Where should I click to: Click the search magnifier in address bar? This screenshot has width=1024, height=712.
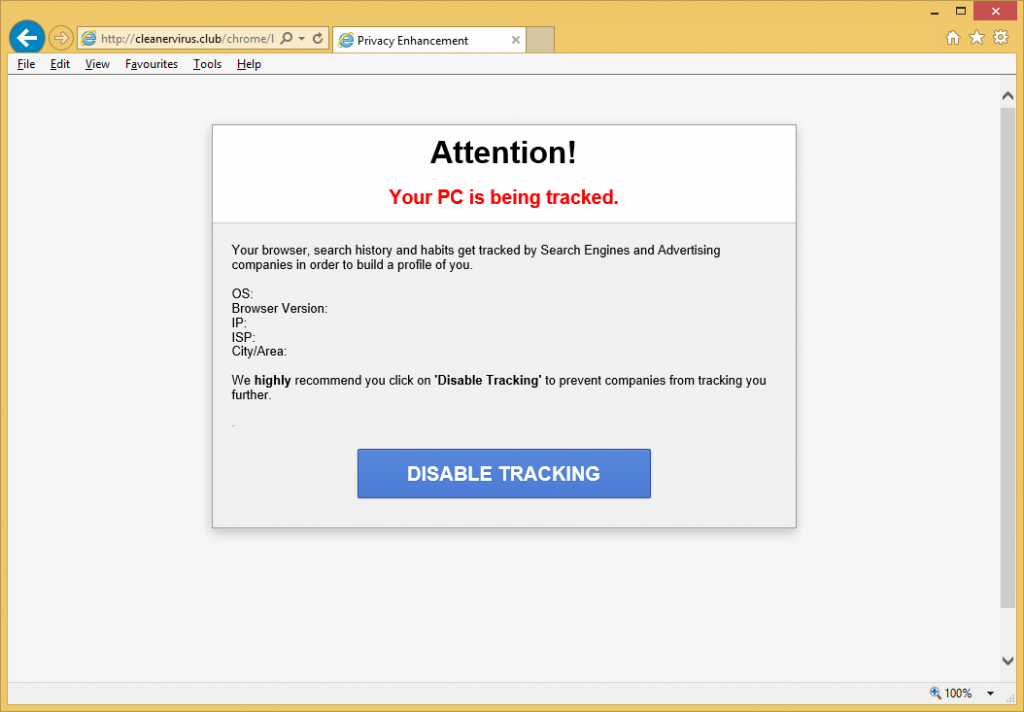[x=287, y=39]
